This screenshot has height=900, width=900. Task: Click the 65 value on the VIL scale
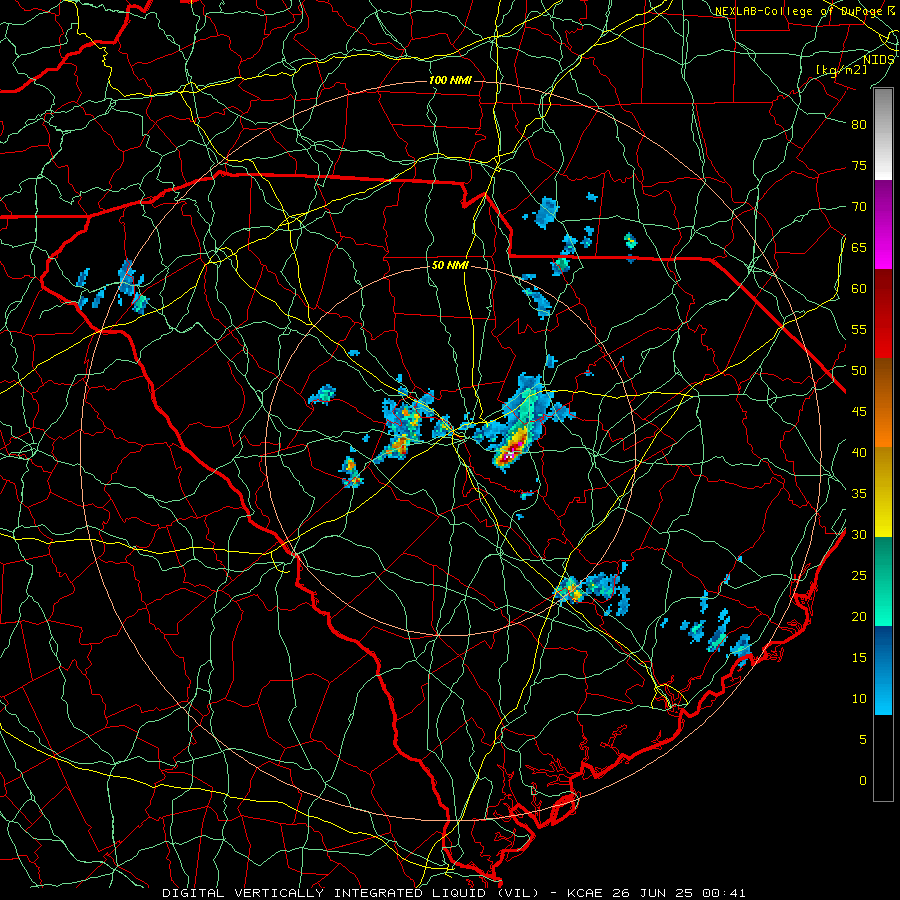(x=859, y=247)
